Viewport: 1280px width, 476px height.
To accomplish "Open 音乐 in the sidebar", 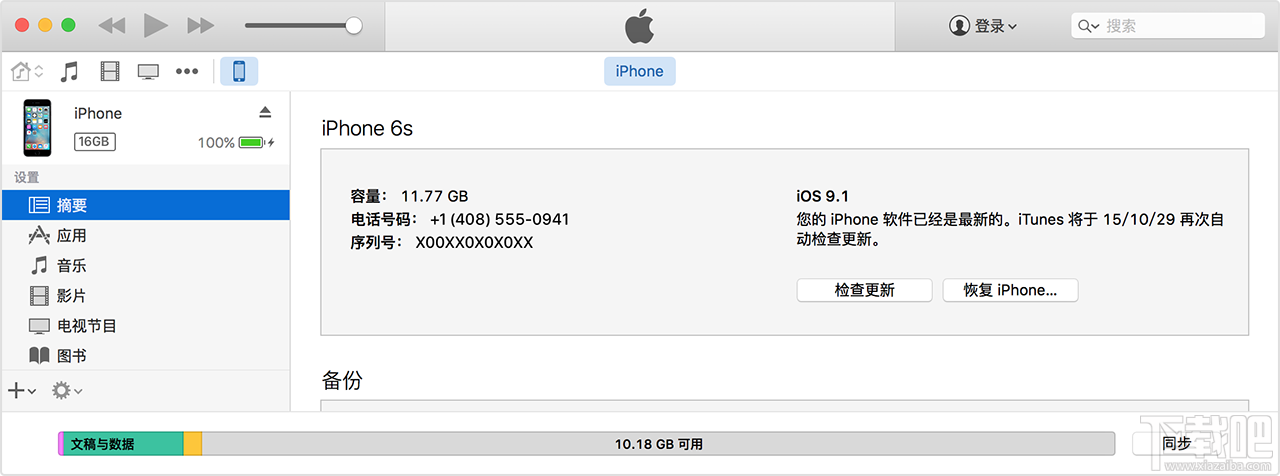I will click(145, 265).
